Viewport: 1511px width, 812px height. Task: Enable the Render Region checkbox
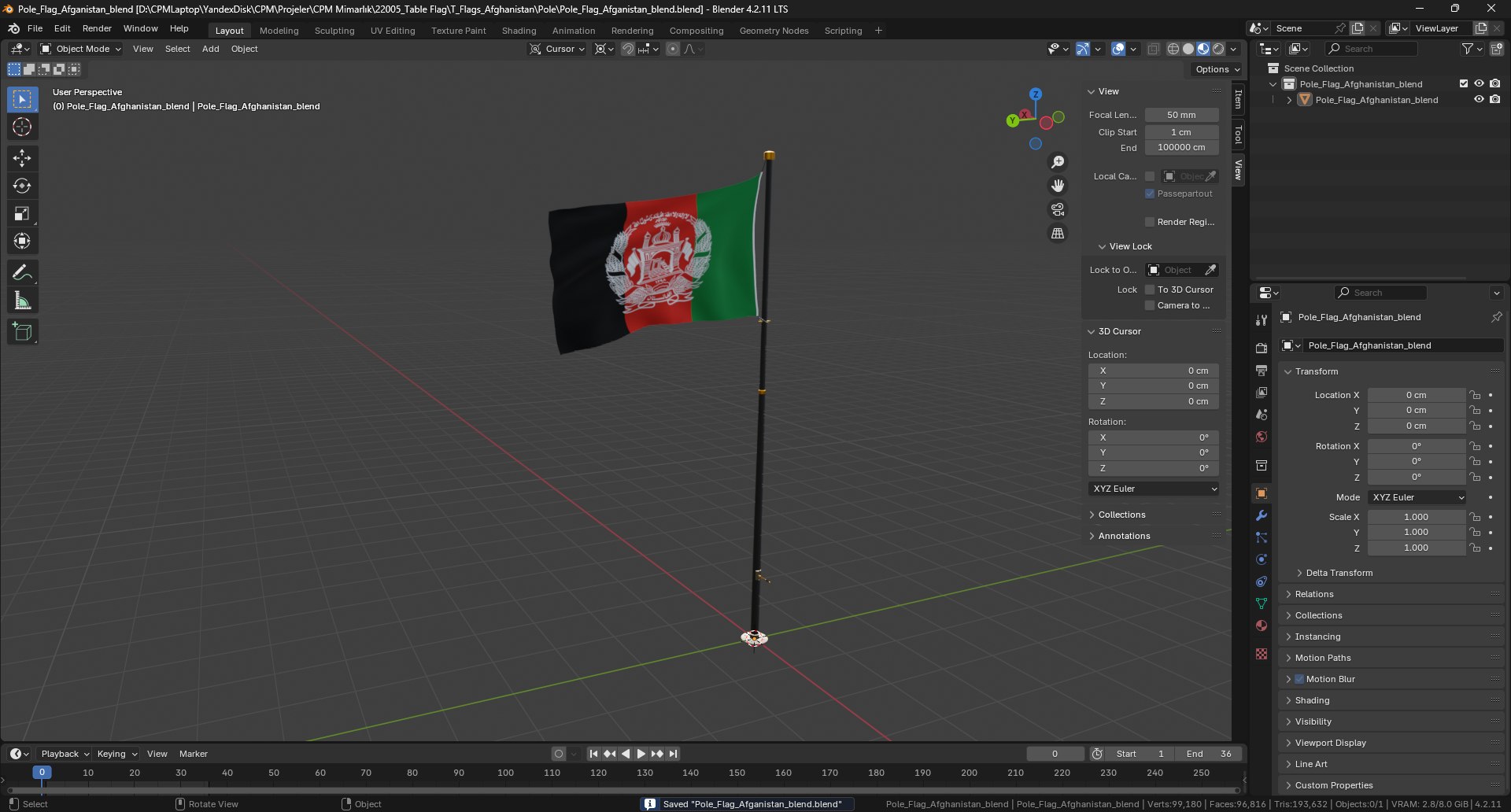[x=1150, y=222]
